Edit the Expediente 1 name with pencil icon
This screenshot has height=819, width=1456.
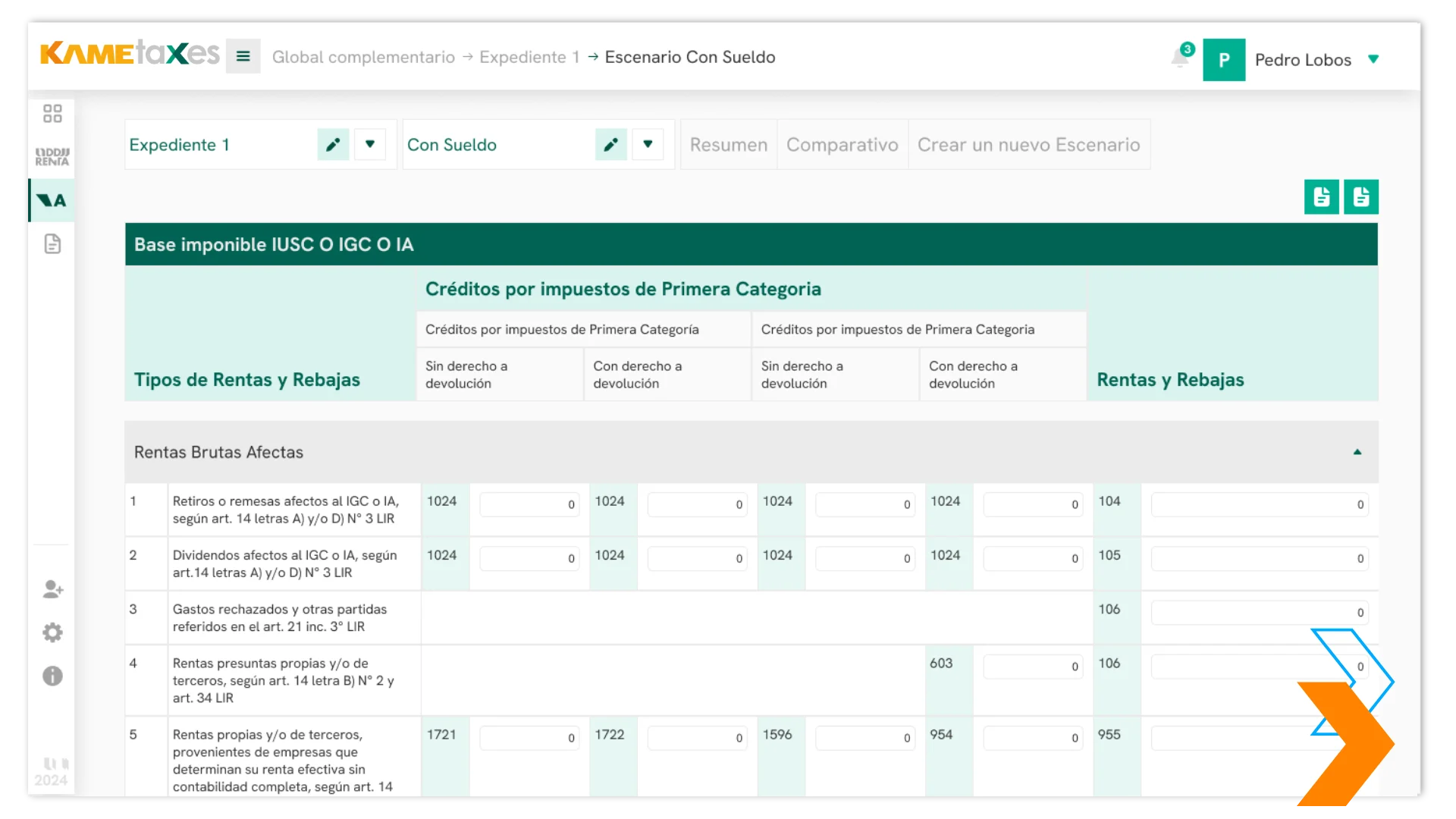[334, 144]
